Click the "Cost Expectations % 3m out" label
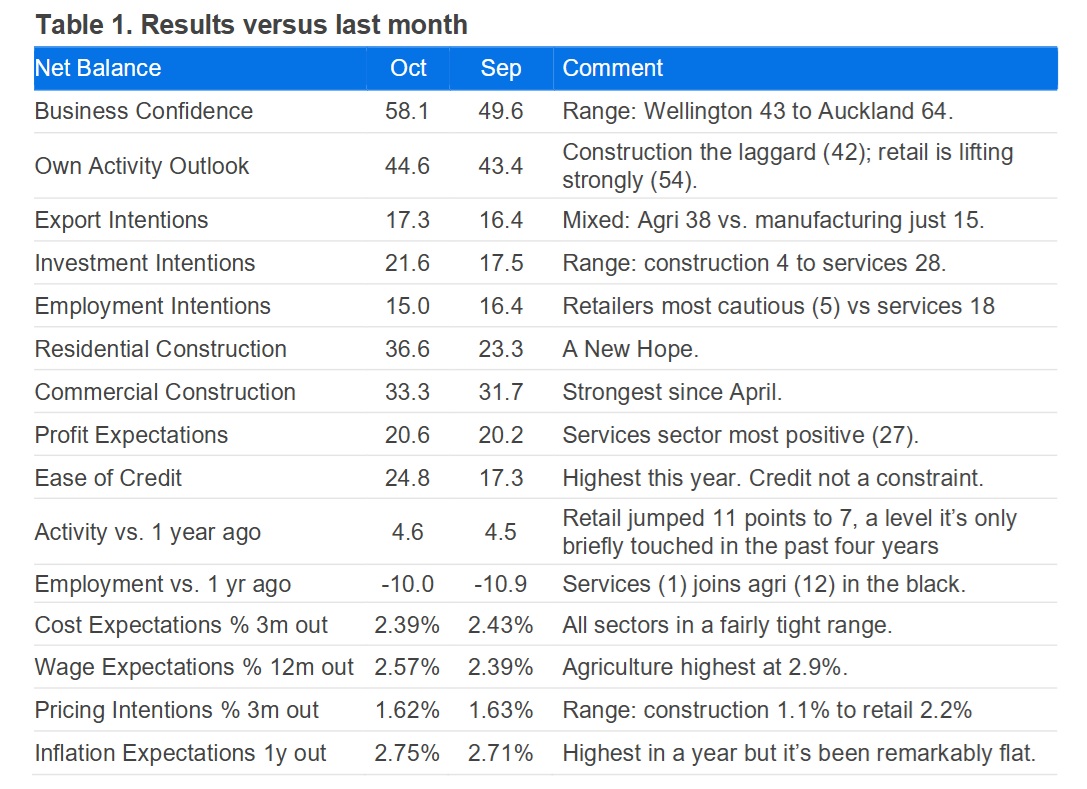 (x=182, y=626)
